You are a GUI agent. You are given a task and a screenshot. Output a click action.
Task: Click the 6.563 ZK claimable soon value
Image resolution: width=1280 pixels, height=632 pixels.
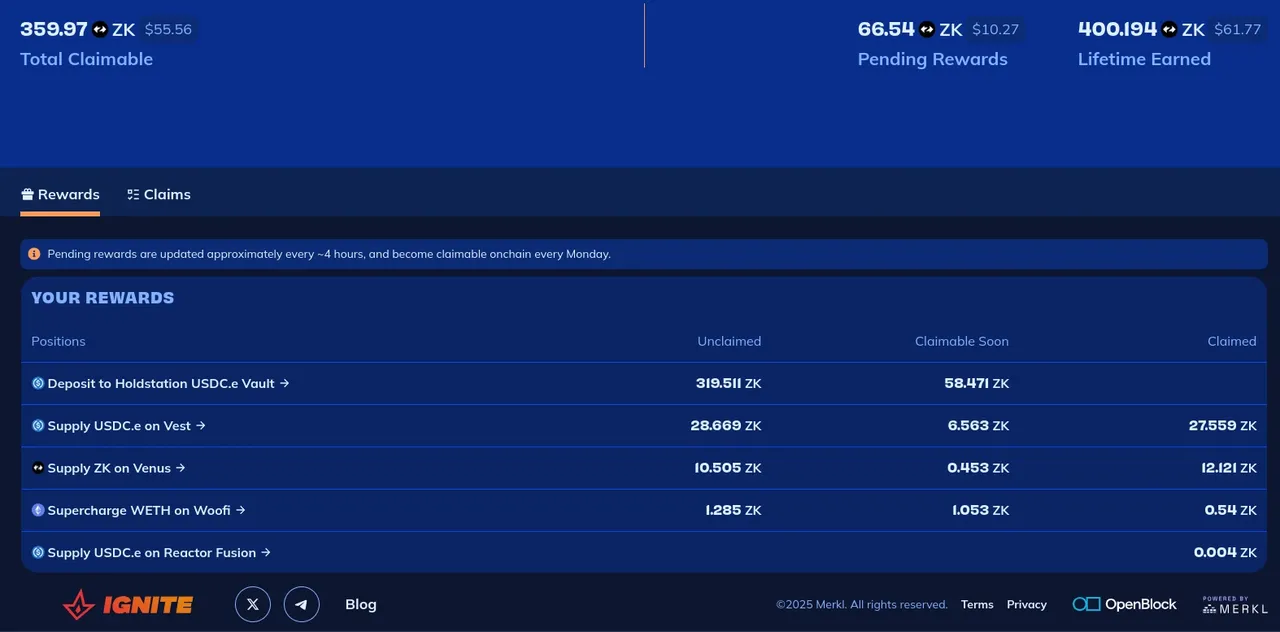pyautogui.click(x=979, y=425)
